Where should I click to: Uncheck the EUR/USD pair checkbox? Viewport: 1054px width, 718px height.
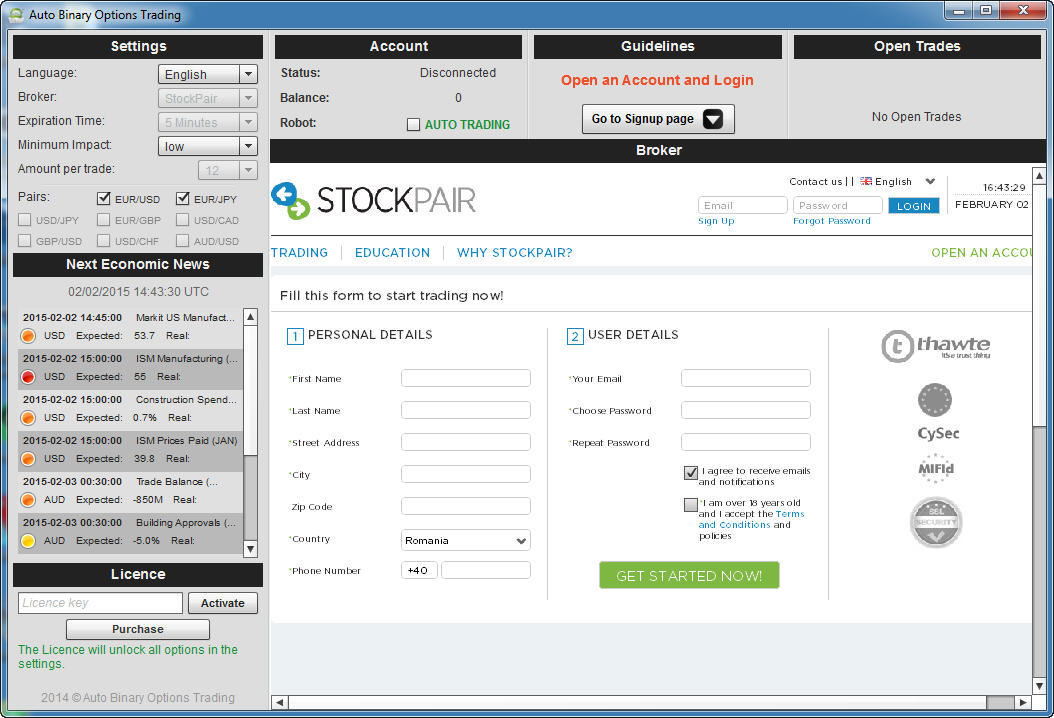(103, 198)
